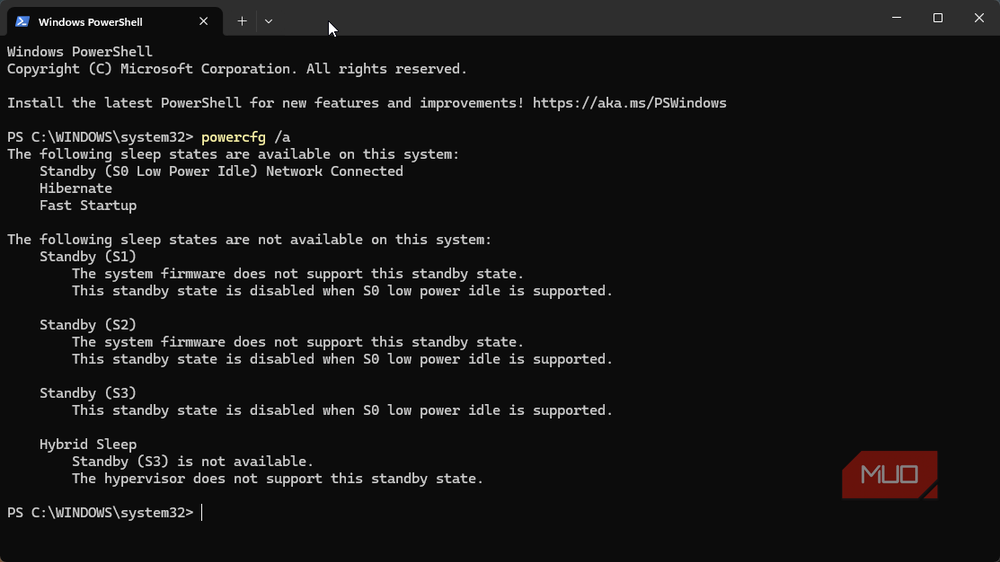The height and width of the screenshot is (562, 1000).
Task: Click the Copyright Microsoft Corporation line
Action: (237, 69)
